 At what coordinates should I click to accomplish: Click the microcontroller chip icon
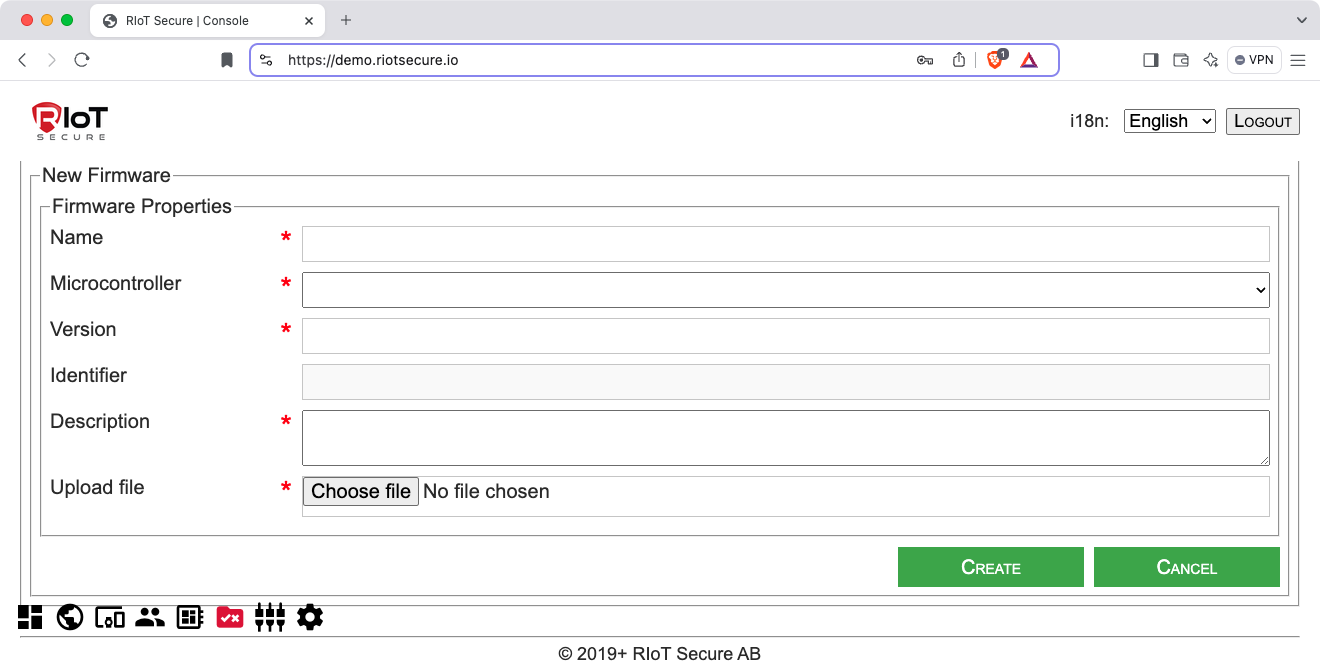190,618
